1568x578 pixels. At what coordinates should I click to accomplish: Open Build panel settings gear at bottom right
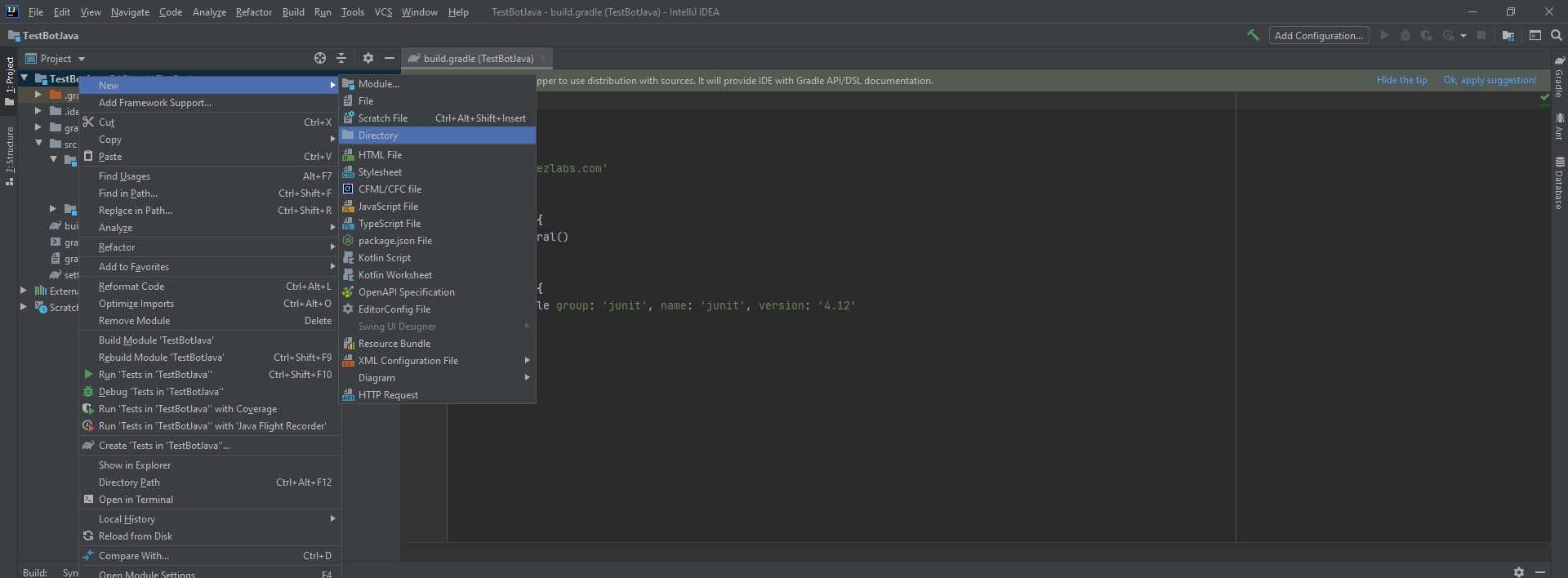(1519, 572)
